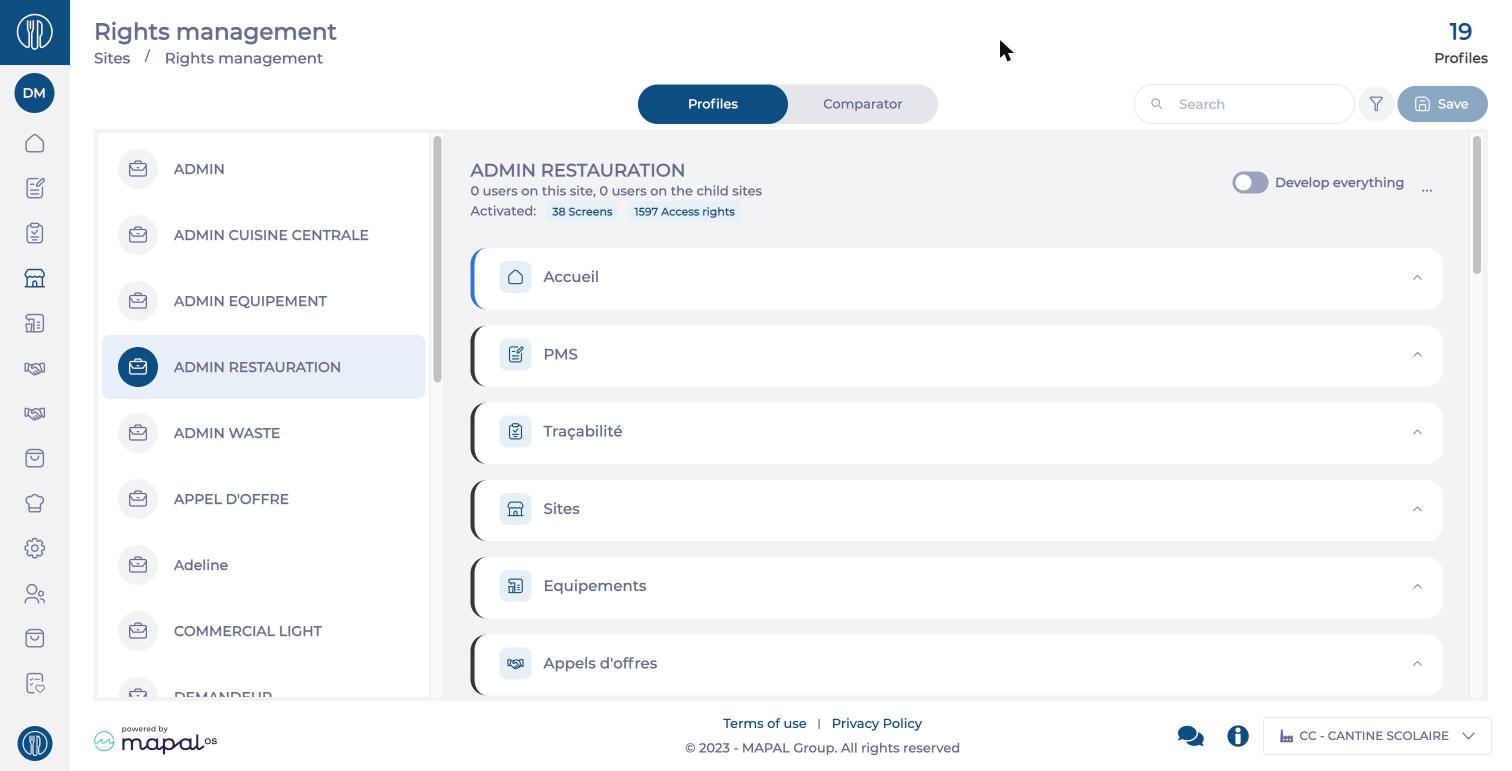Open the settings gear sidebar icon

point(35,548)
